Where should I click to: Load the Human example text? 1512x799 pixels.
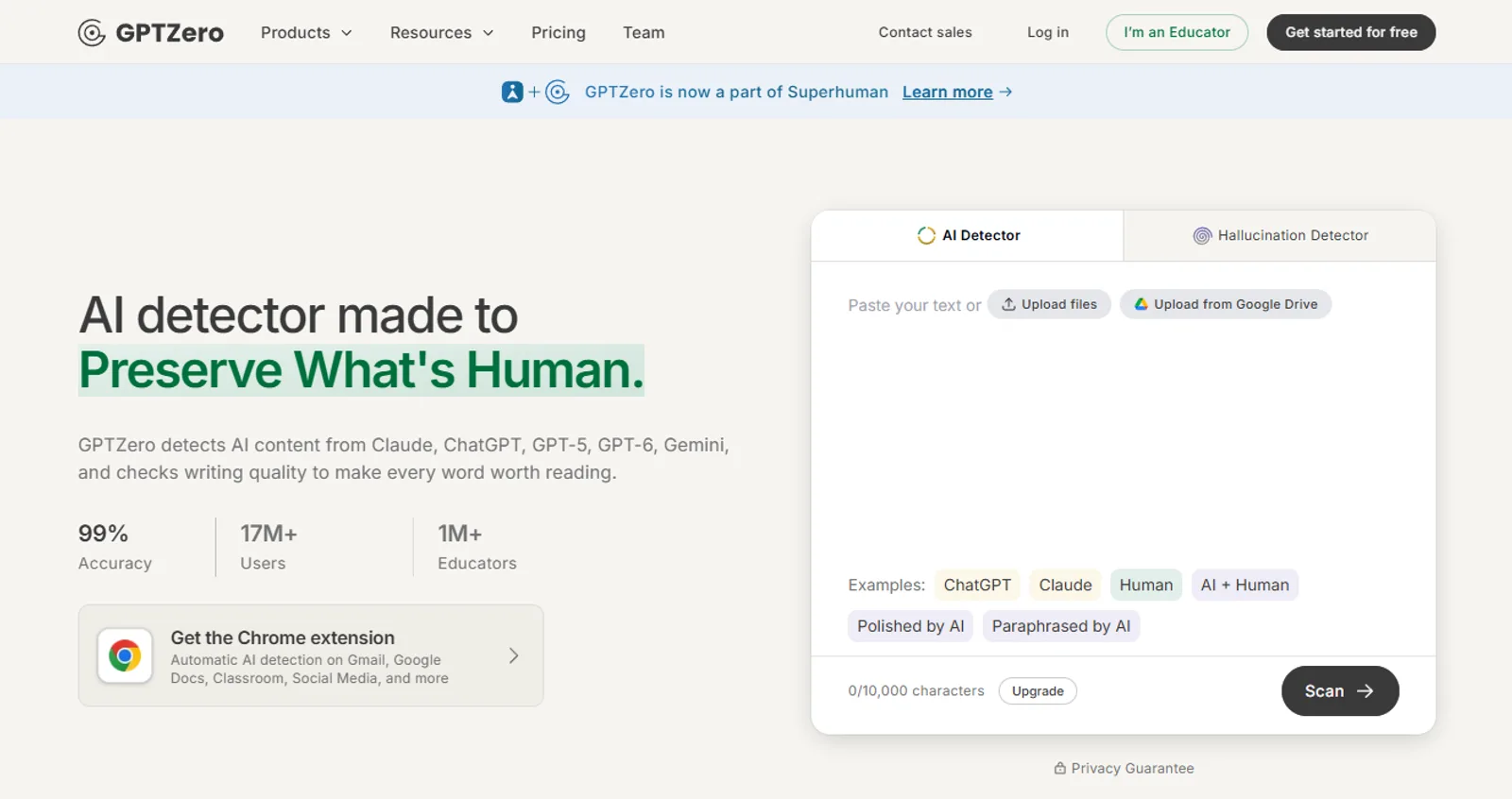1146,585
